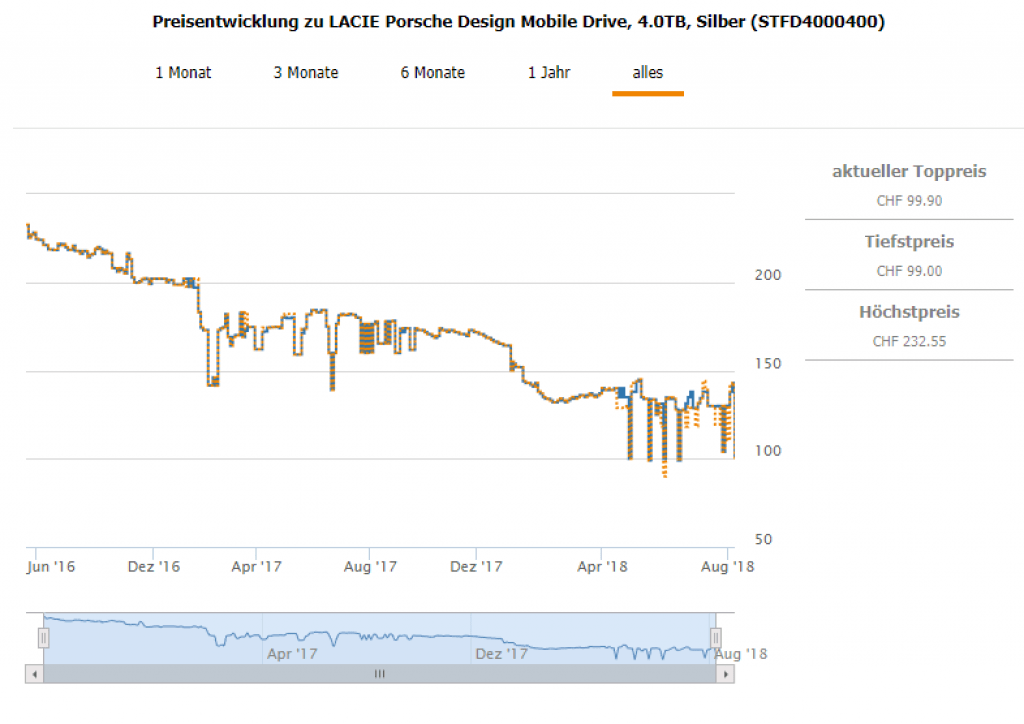This screenshot has height=724, width=1024.
Task: Select the '1 Monat' time range tab
Action: [183, 73]
